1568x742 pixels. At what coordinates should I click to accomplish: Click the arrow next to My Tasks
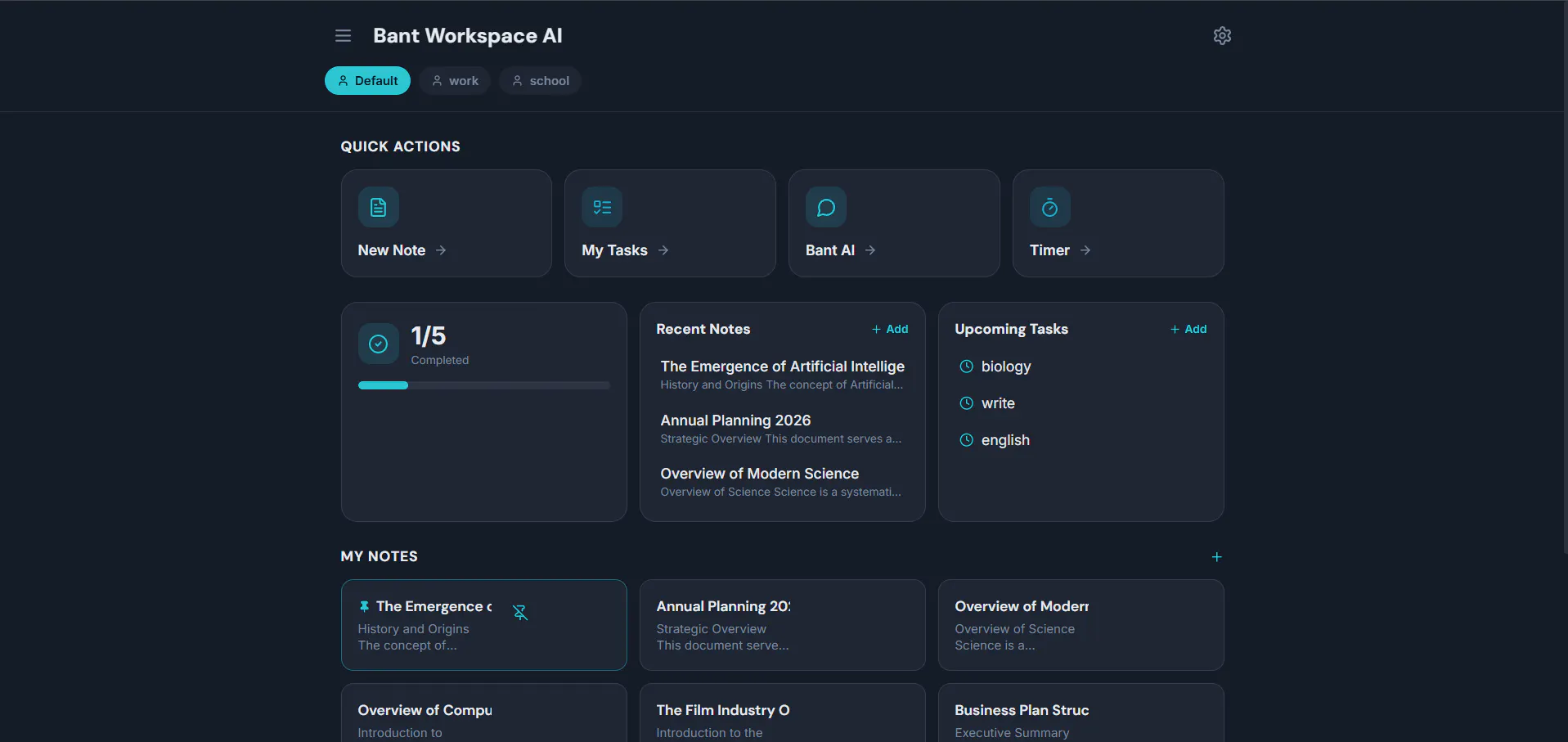663,250
